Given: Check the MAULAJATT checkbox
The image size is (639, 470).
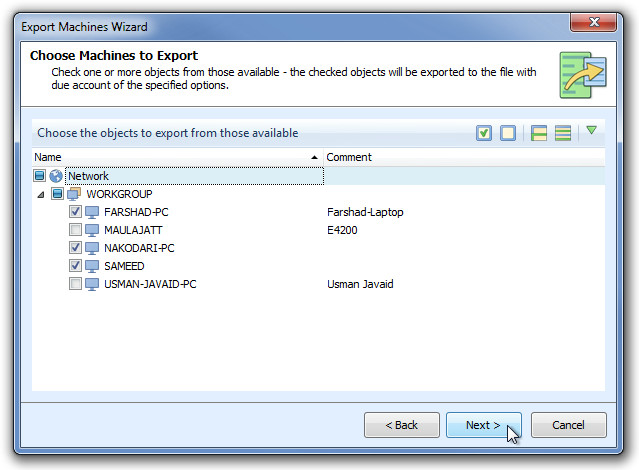Looking at the screenshot, I should pos(75,229).
